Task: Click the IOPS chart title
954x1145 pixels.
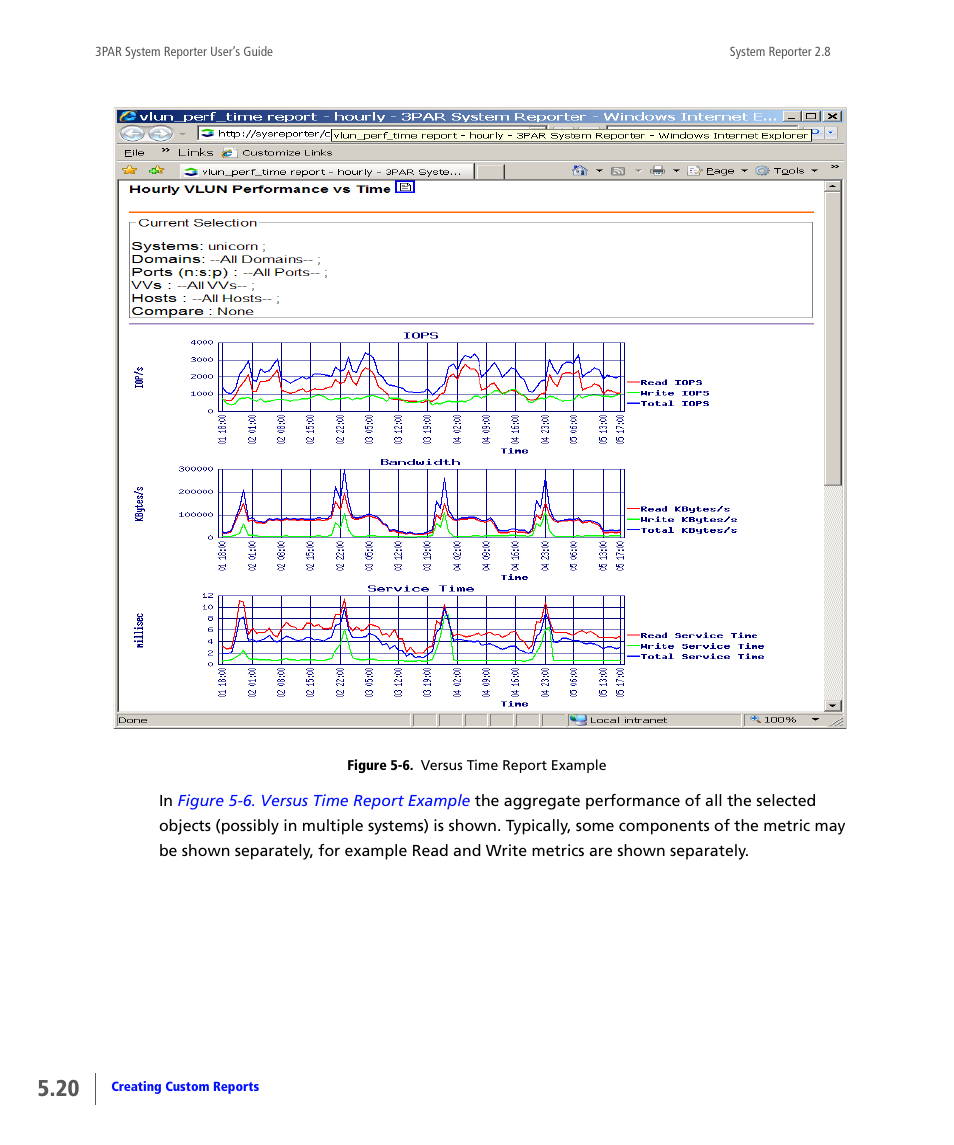Action: point(421,336)
